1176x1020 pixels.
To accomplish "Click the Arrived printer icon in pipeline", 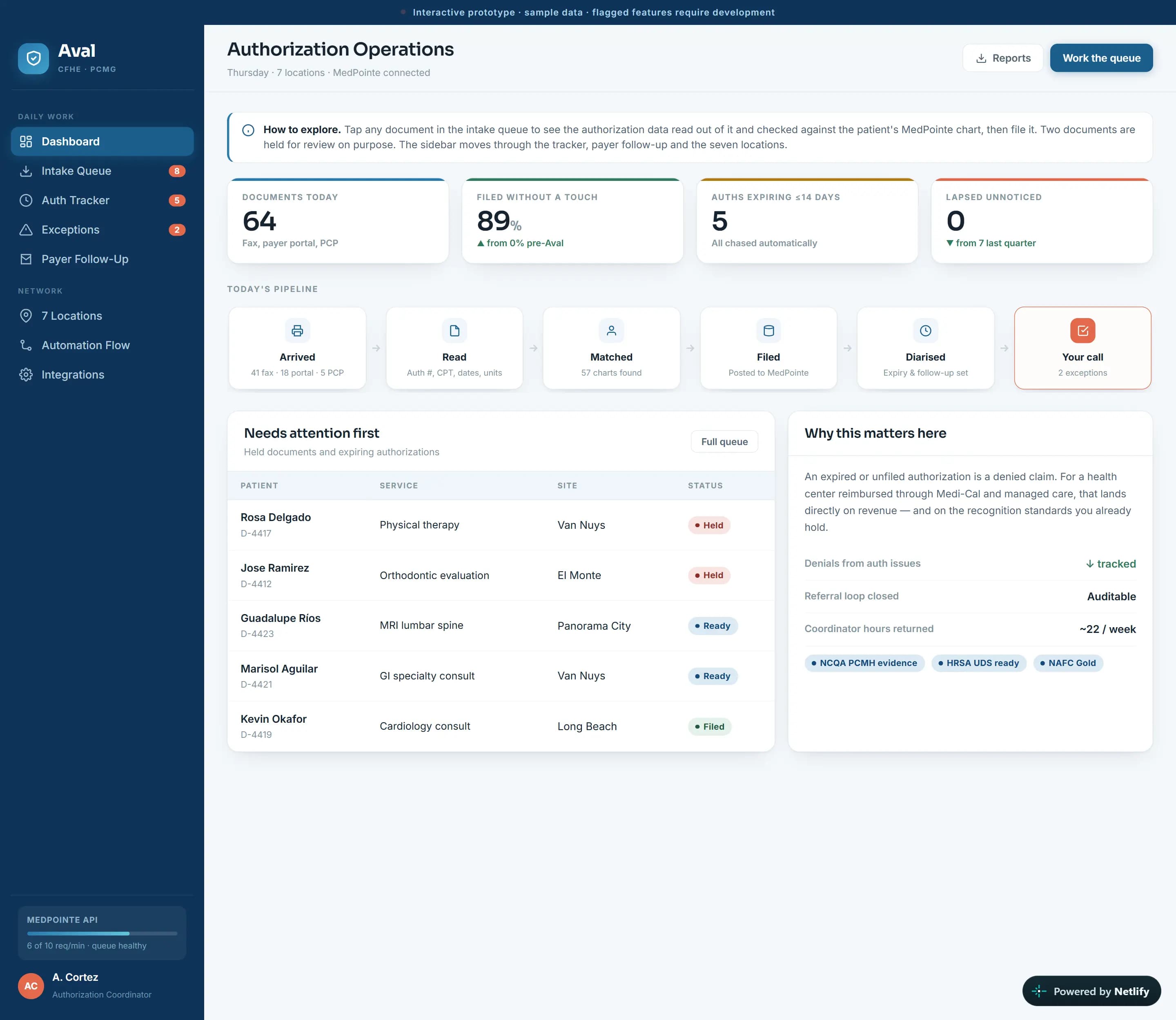I will pyautogui.click(x=297, y=331).
